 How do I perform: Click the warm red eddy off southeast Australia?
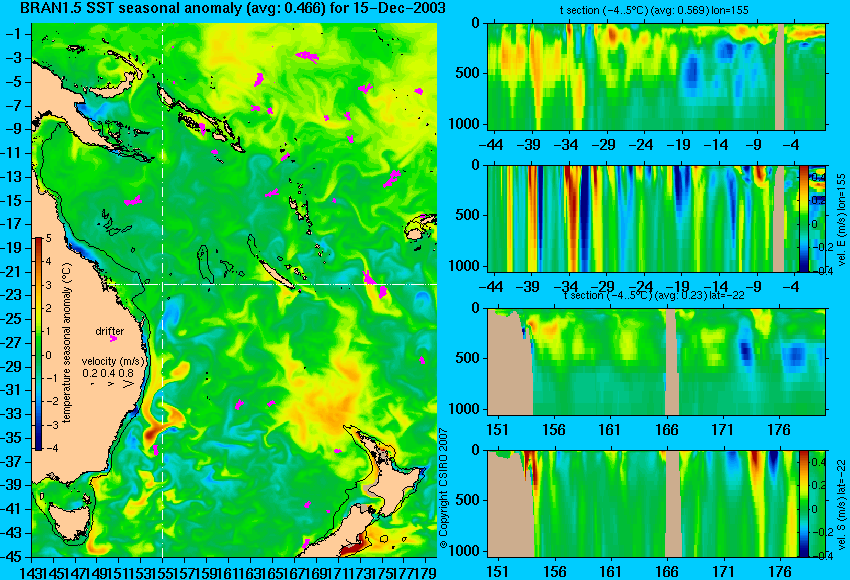[x=154, y=432]
